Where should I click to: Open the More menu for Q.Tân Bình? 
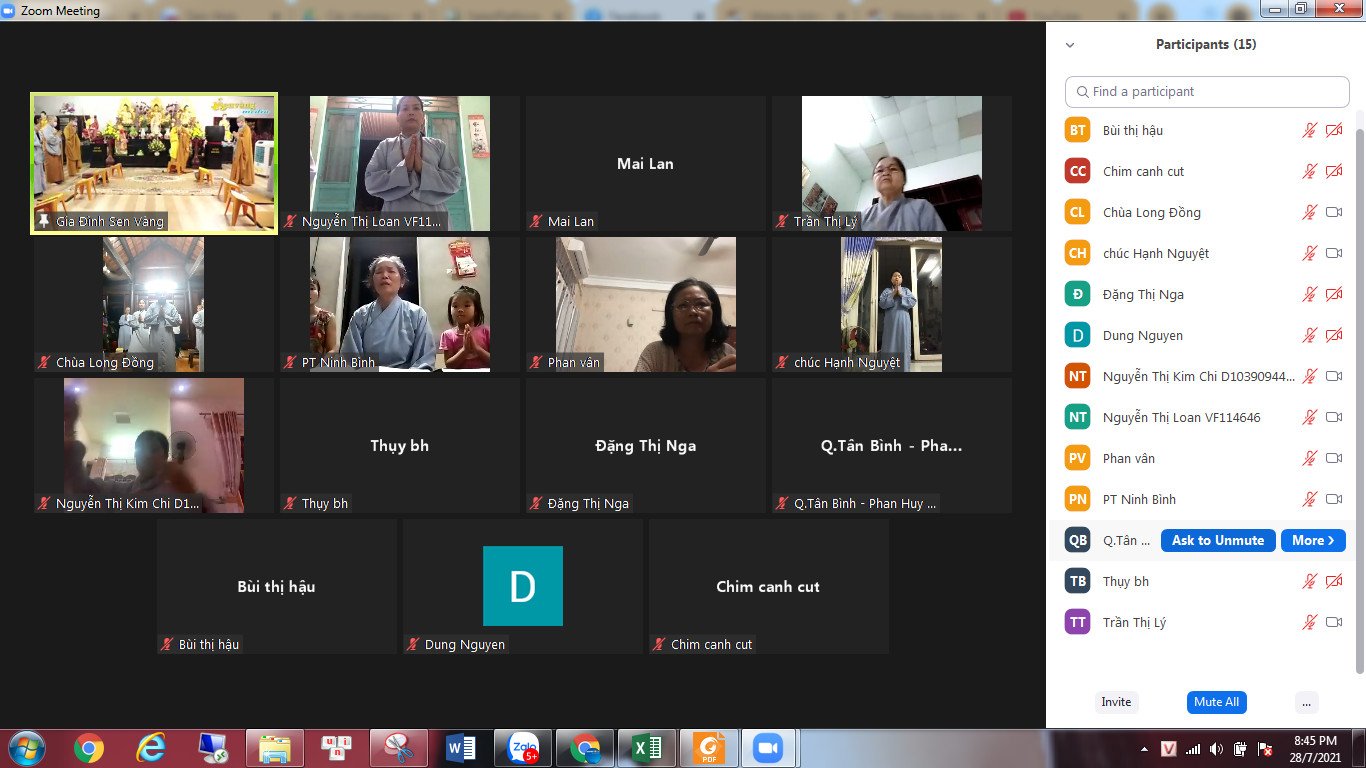coord(1312,541)
